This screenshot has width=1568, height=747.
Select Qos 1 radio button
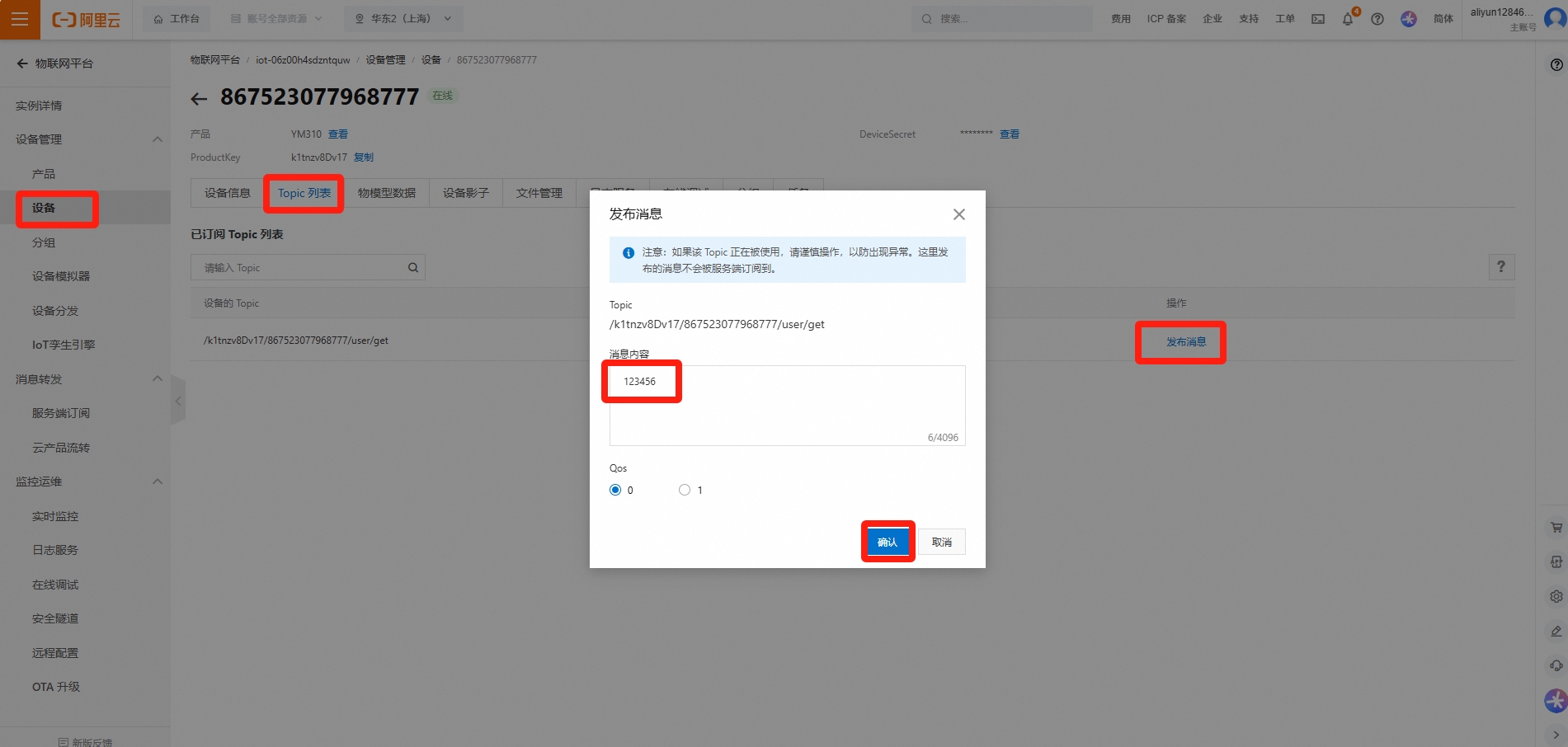tap(685, 490)
